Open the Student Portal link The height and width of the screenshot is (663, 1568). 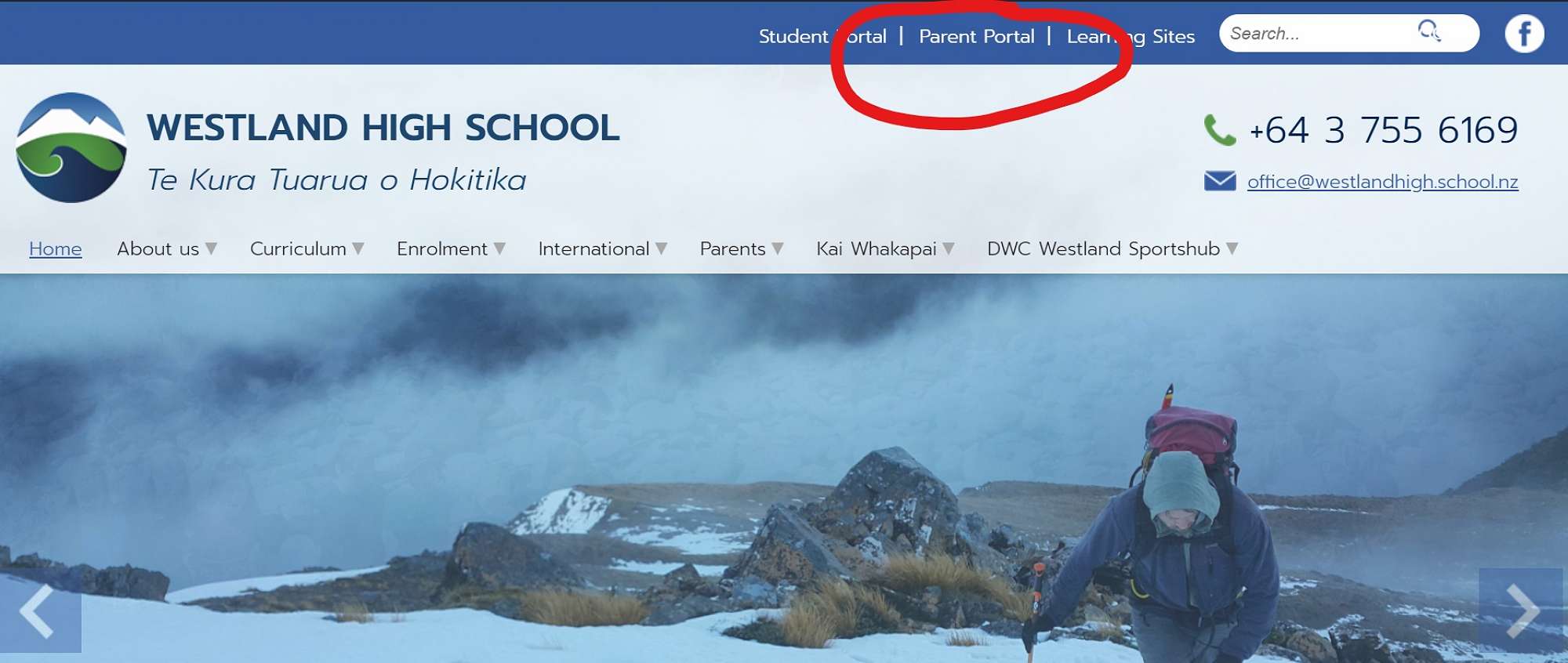point(822,36)
